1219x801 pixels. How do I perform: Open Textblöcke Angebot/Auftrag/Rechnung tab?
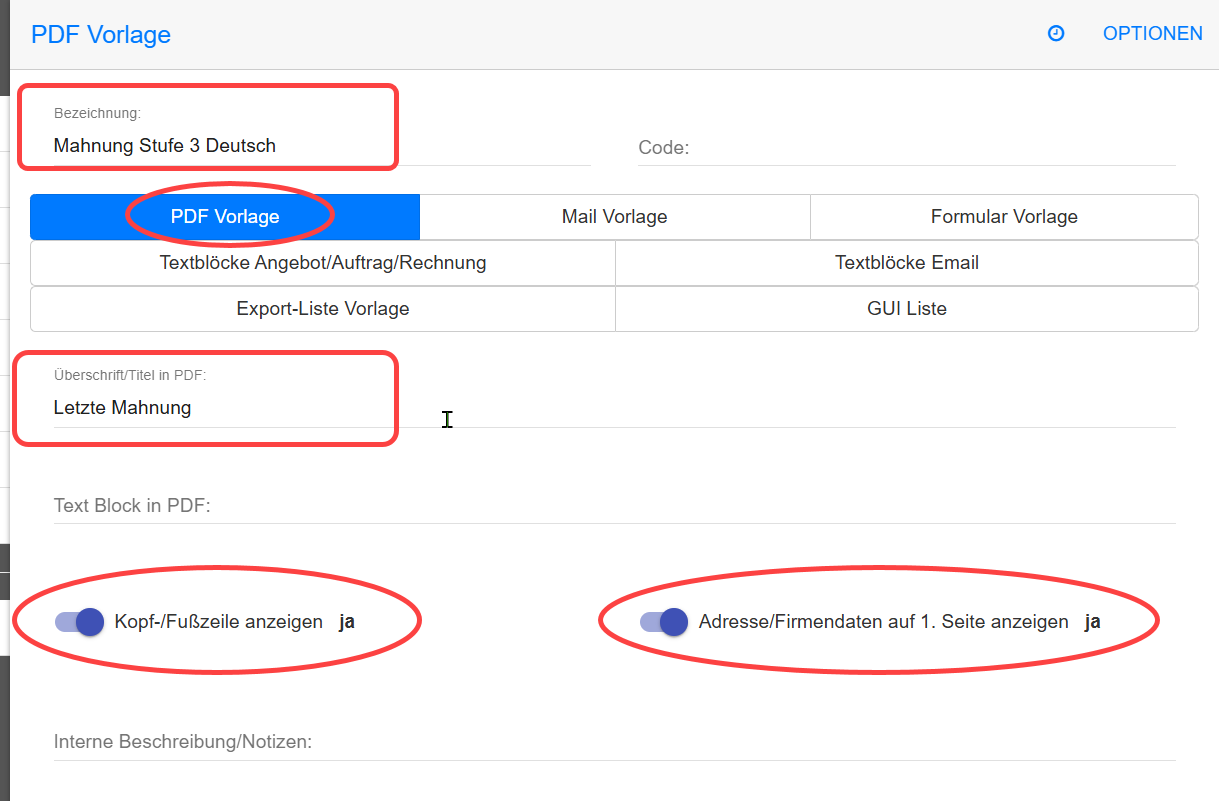tap(323, 263)
